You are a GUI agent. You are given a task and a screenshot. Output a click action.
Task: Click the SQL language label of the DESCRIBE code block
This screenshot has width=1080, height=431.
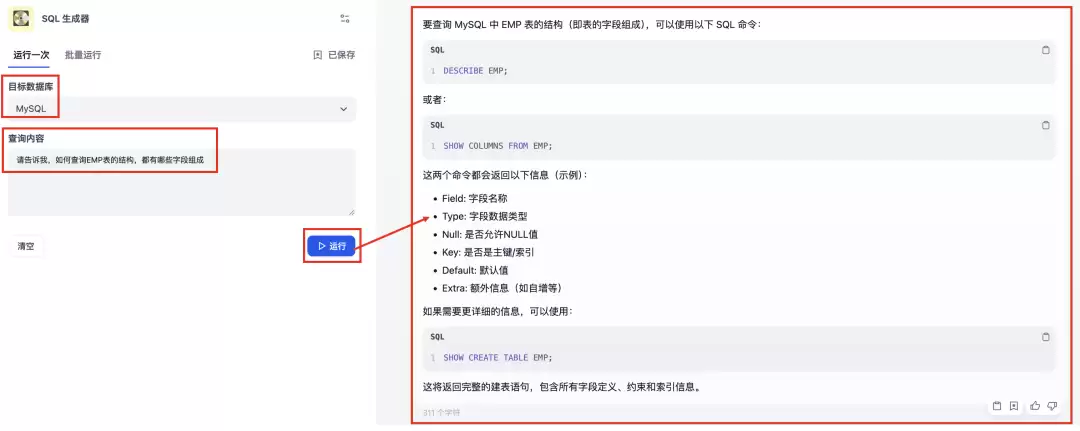(x=437, y=50)
